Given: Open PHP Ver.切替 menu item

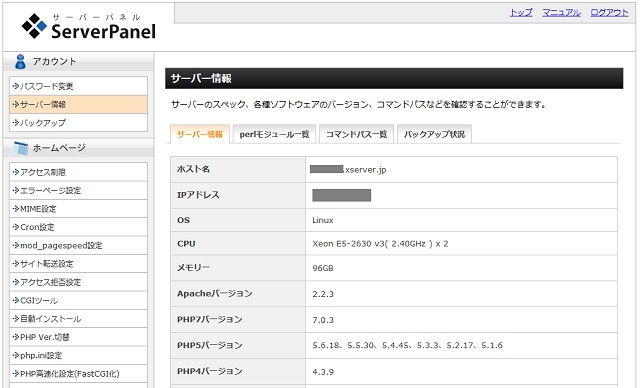Looking at the screenshot, I should click(78, 337).
